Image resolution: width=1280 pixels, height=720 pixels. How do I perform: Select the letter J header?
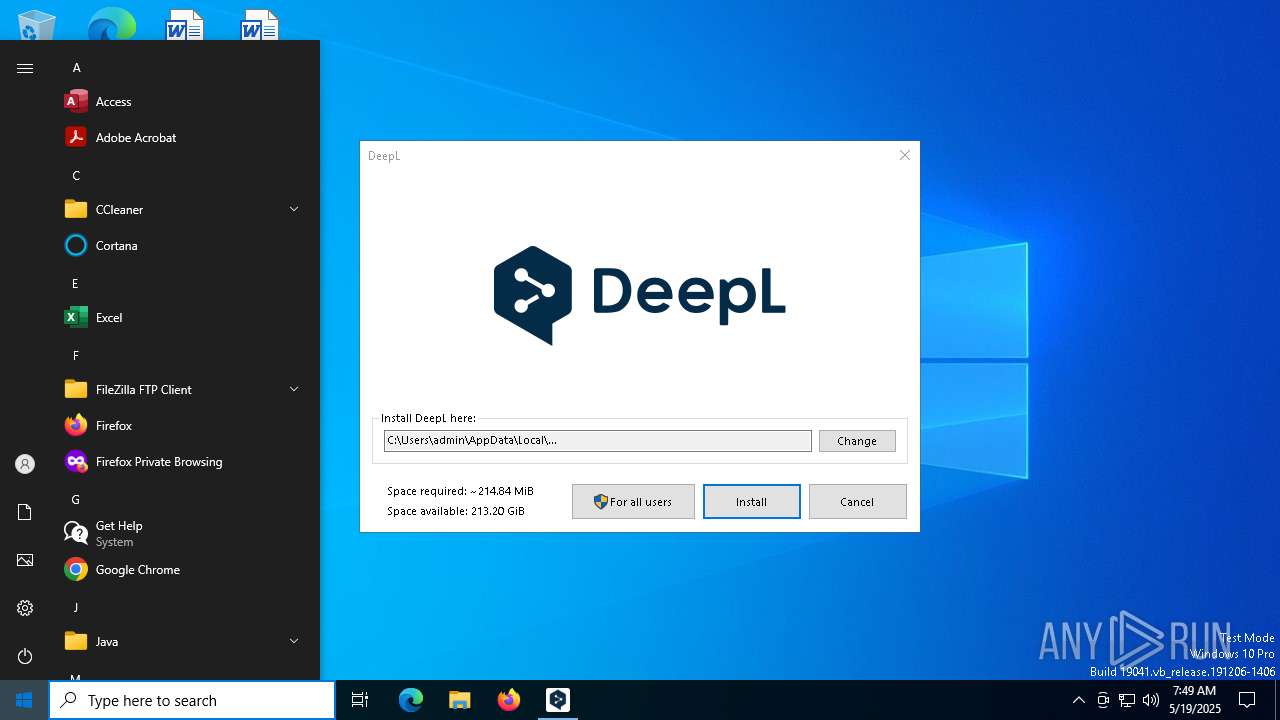(75, 608)
